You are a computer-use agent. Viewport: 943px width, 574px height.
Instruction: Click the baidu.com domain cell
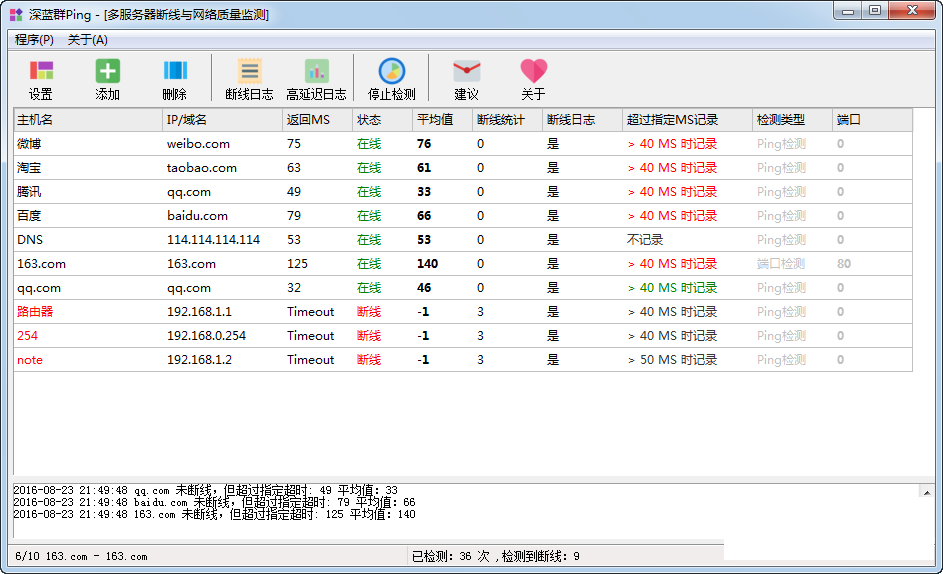(197, 216)
